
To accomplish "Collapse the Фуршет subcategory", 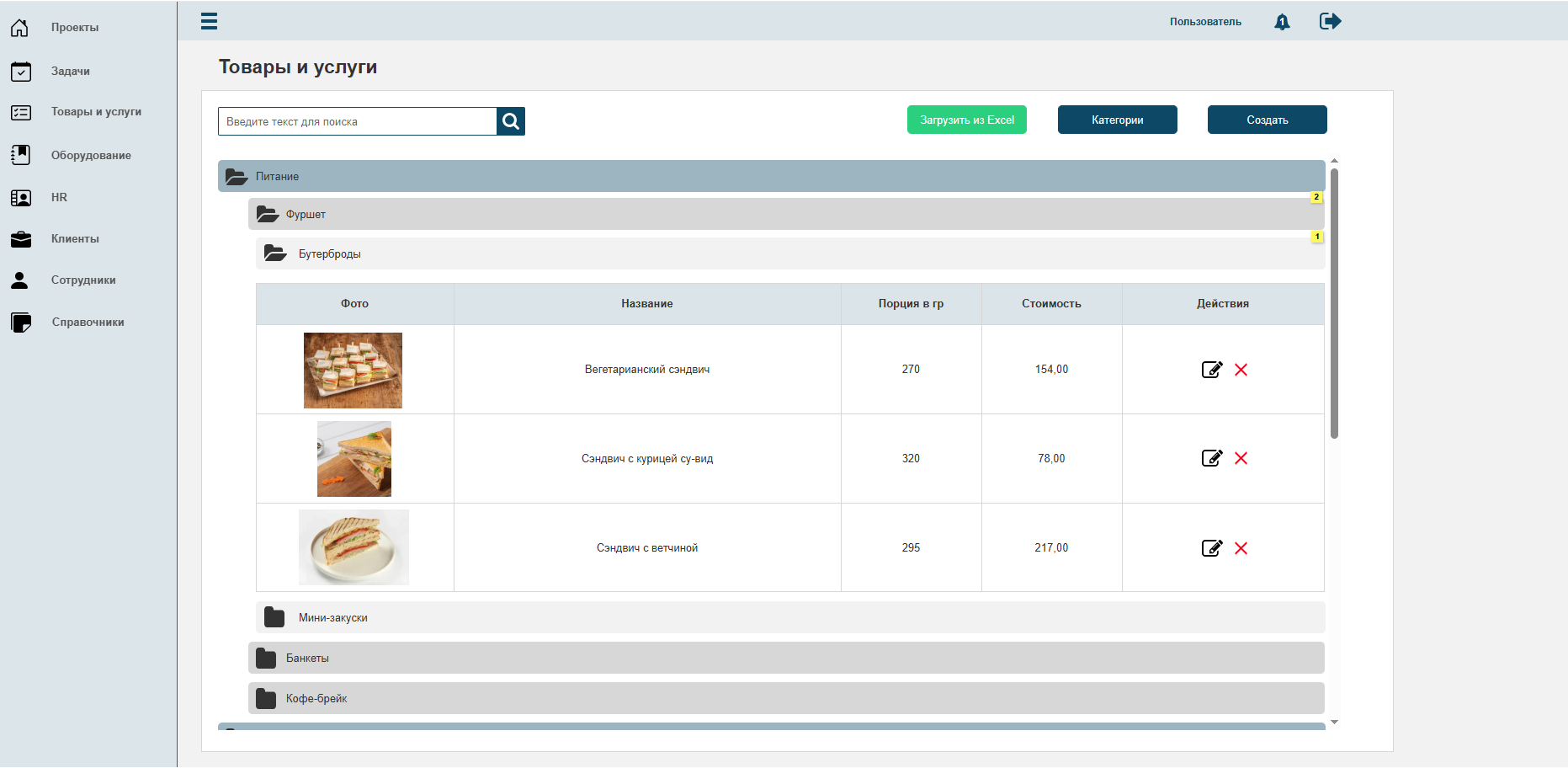I will point(786,214).
